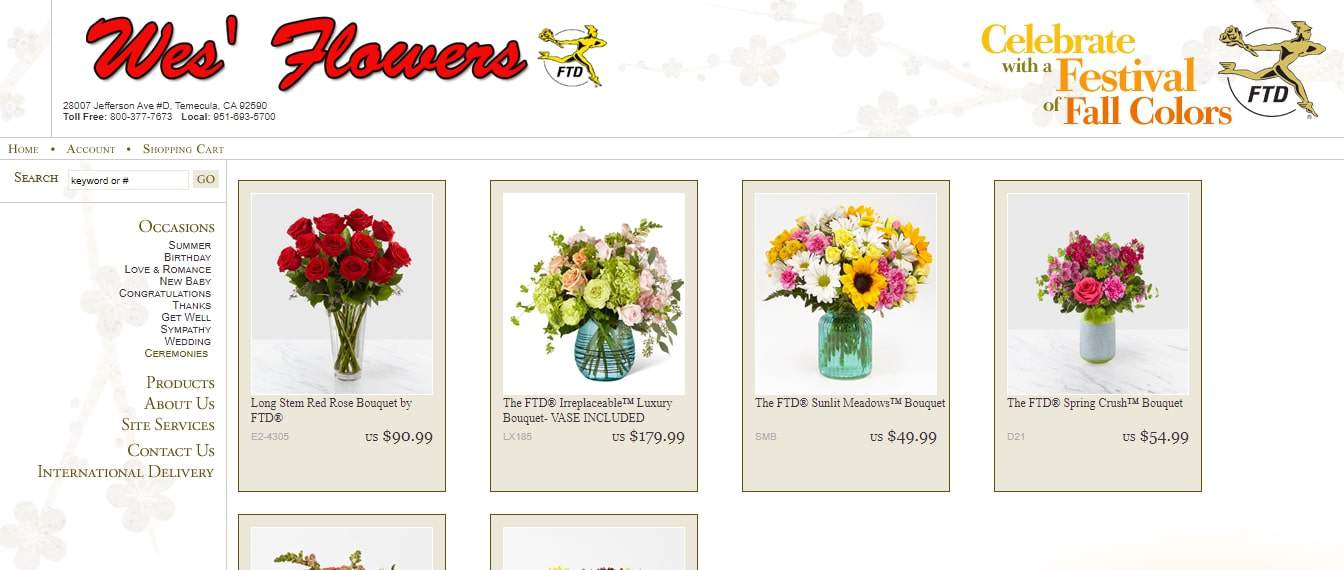Image resolution: width=1344 pixels, height=570 pixels.
Task: Open the Spring Crush Bouquet thumbnail
Action: point(1098,294)
